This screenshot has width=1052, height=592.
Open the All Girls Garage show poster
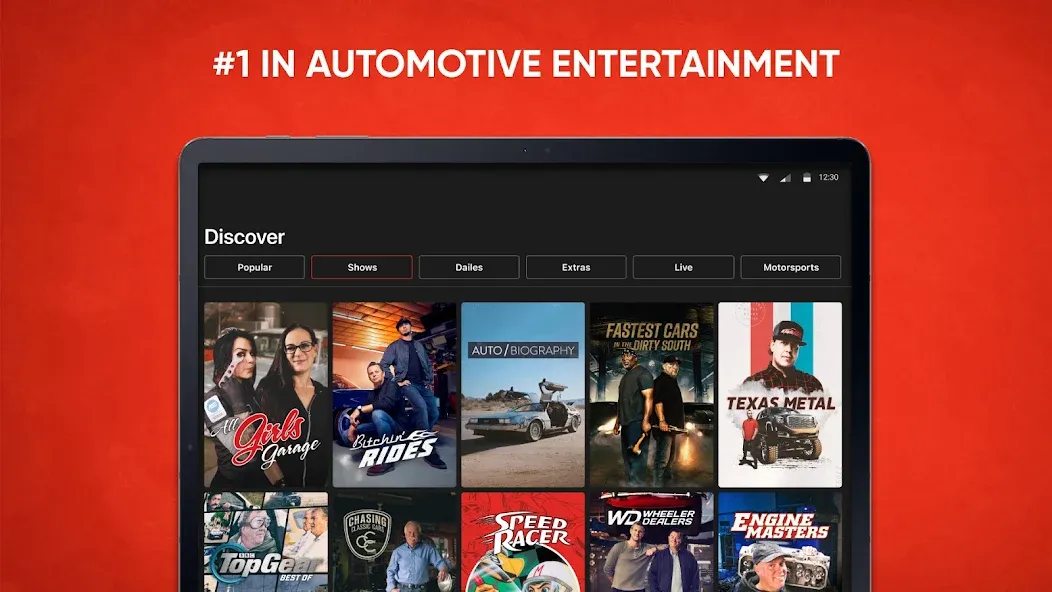point(266,395)
